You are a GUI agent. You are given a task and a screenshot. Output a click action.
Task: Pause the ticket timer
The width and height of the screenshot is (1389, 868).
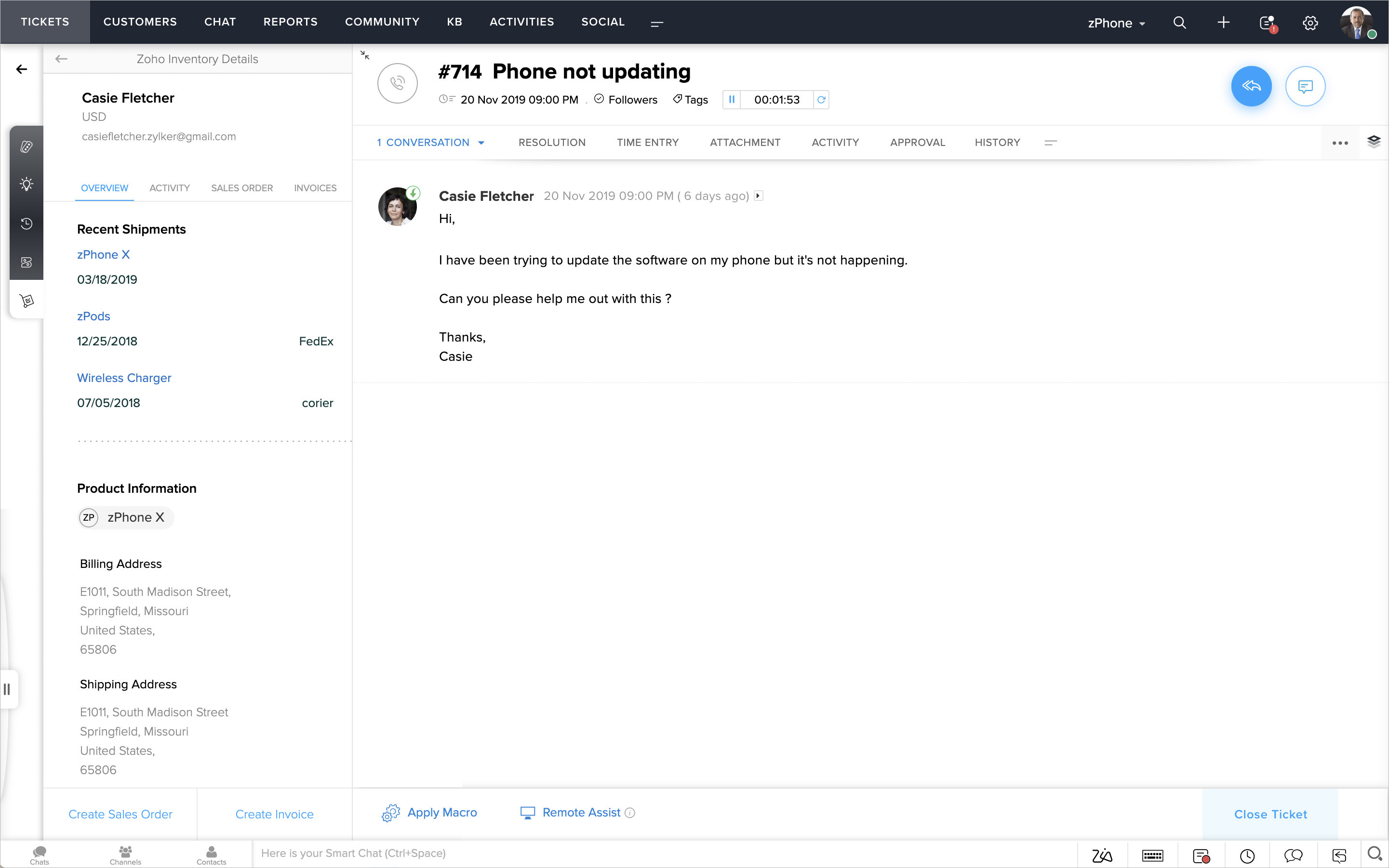click(731, 99)
